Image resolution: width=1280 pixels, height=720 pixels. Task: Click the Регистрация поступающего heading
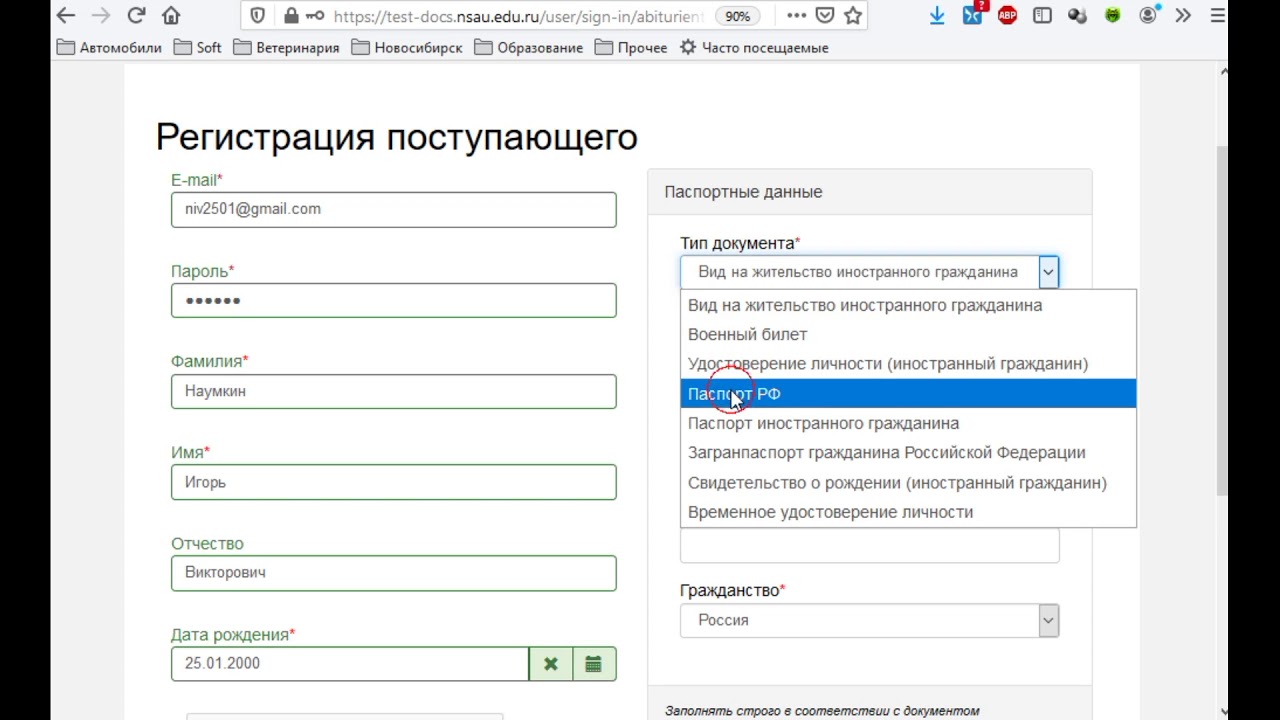[x=396, y=137]
